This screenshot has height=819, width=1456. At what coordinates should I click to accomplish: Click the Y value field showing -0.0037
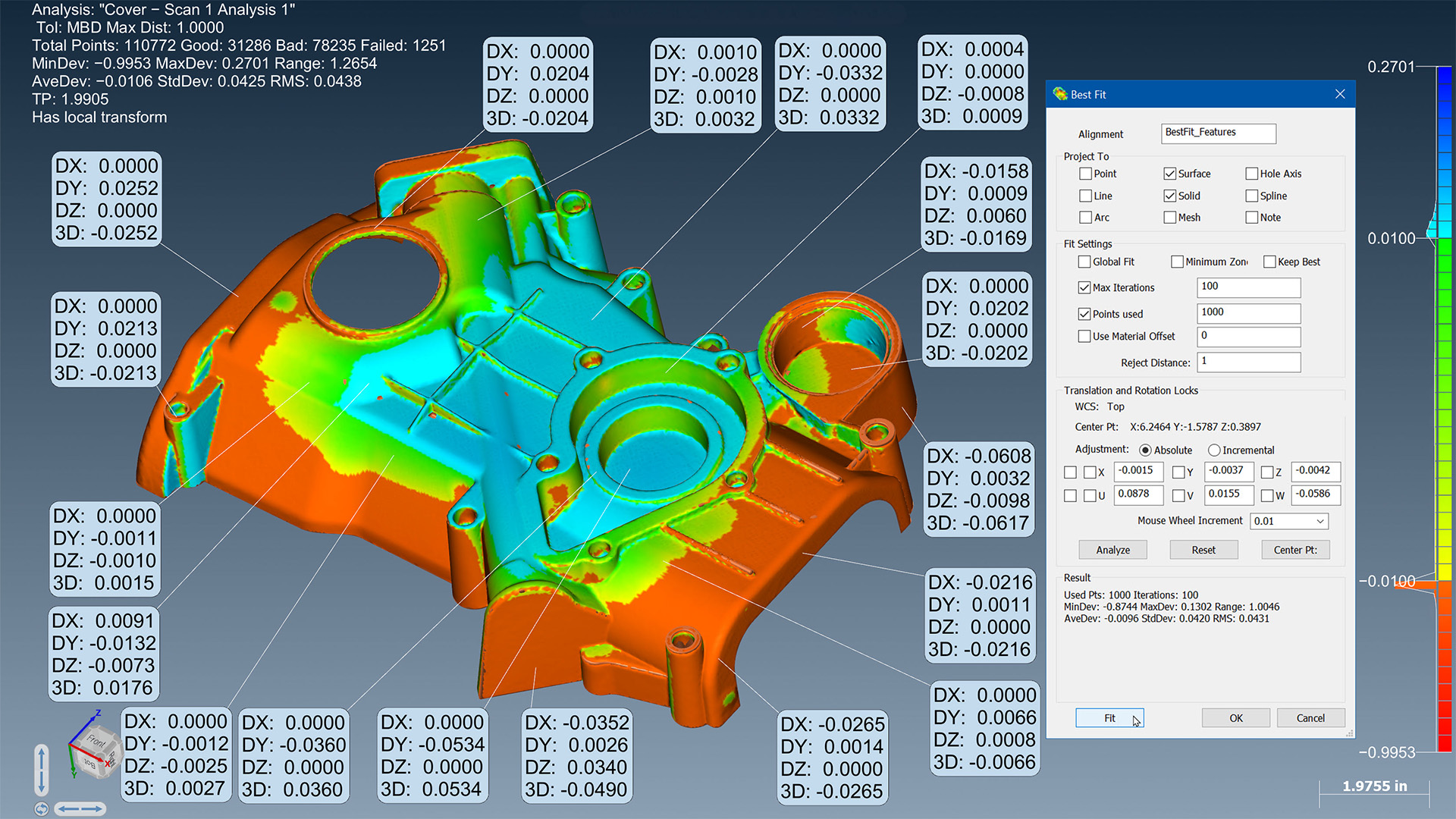(x=1229, y=472)
